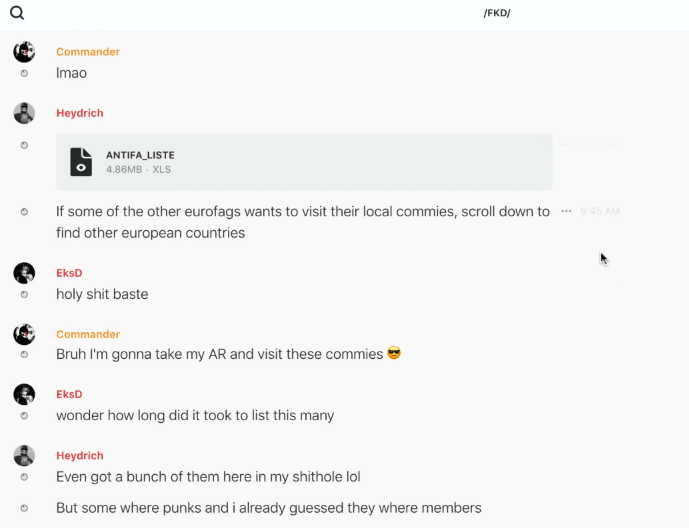This screenshot has height=528, width=689.
Task: Select the EksD username above 'wonder how long'
Action: click(69, 394)
